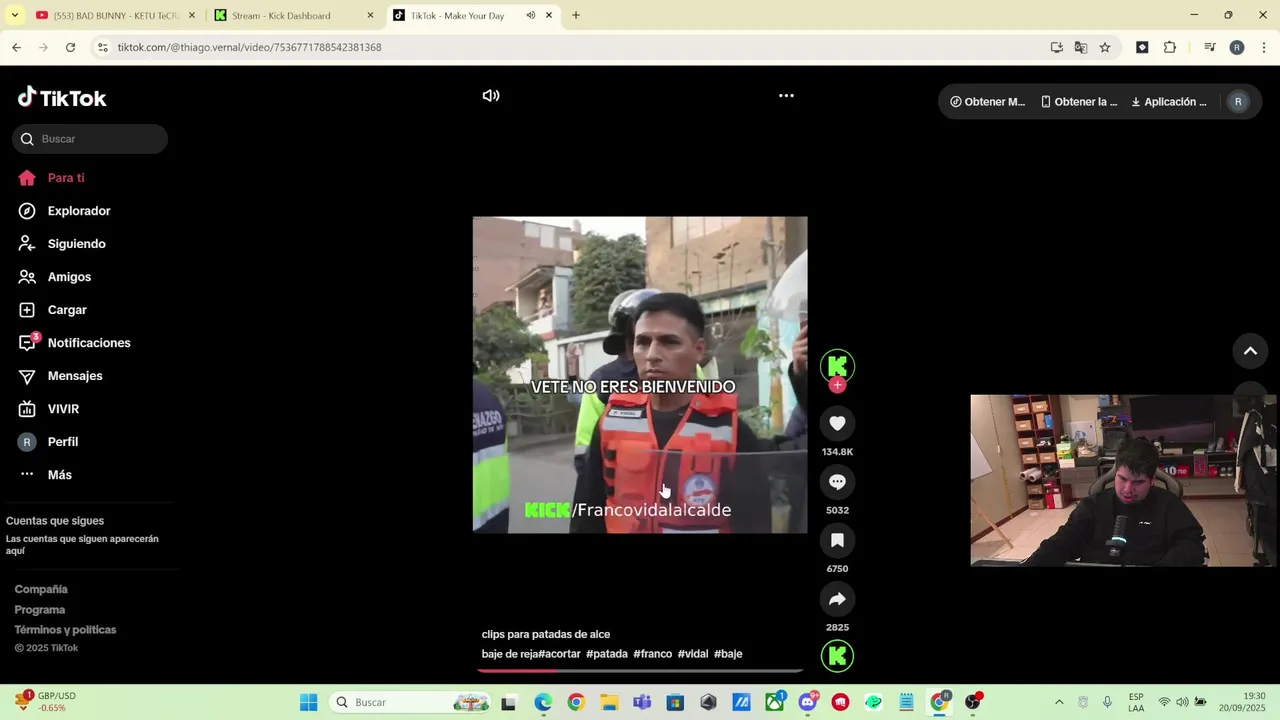Click the Aplicación download button
Screen dimensions: 1280x720
coord(1169,102)
